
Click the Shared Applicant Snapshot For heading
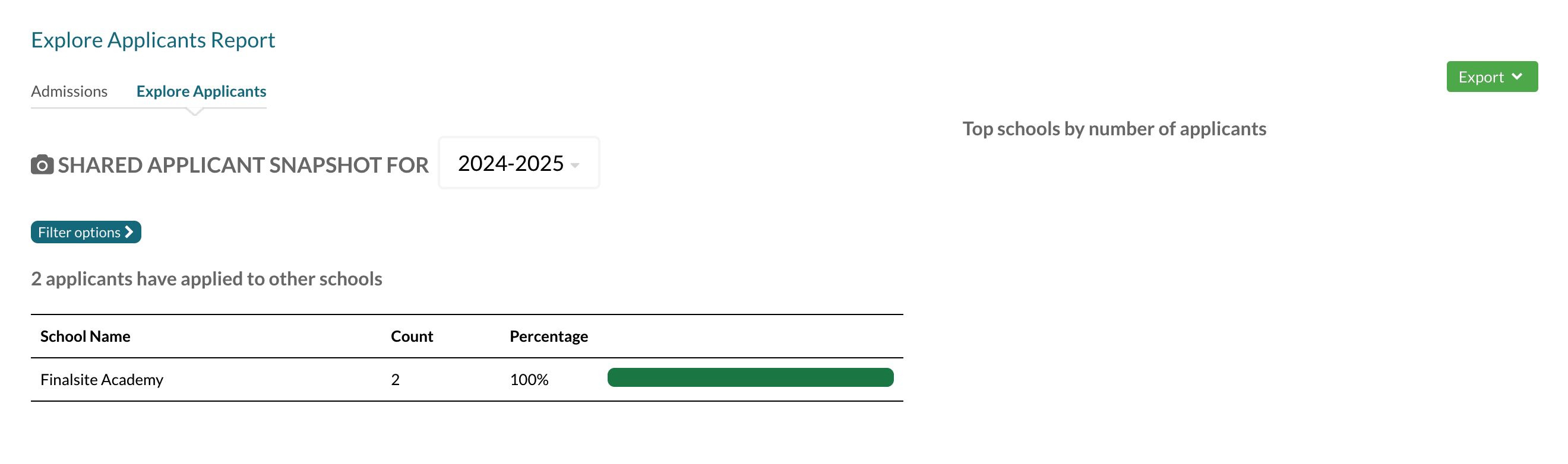click(x=243, y=165)
